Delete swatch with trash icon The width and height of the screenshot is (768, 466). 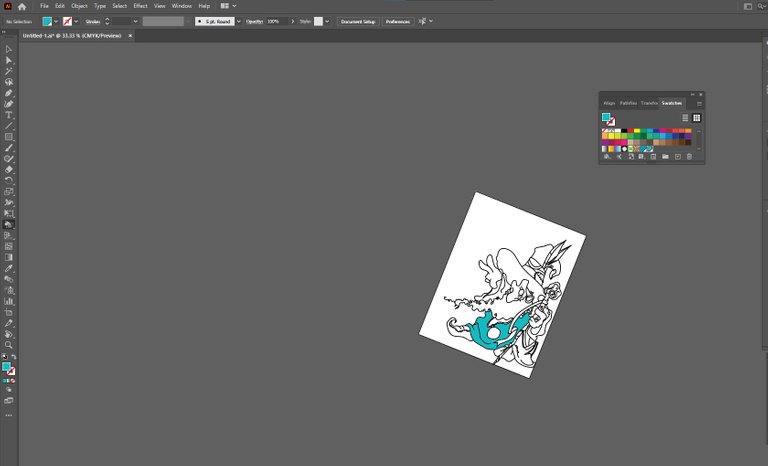tap(689, 157)
